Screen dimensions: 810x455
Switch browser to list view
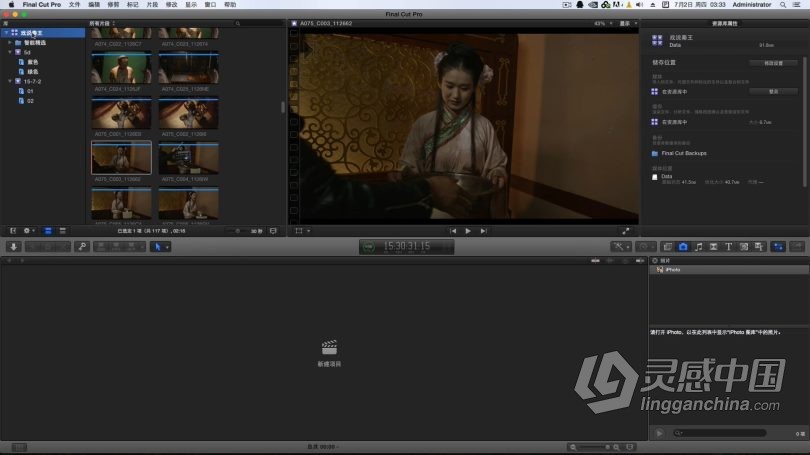63,231
